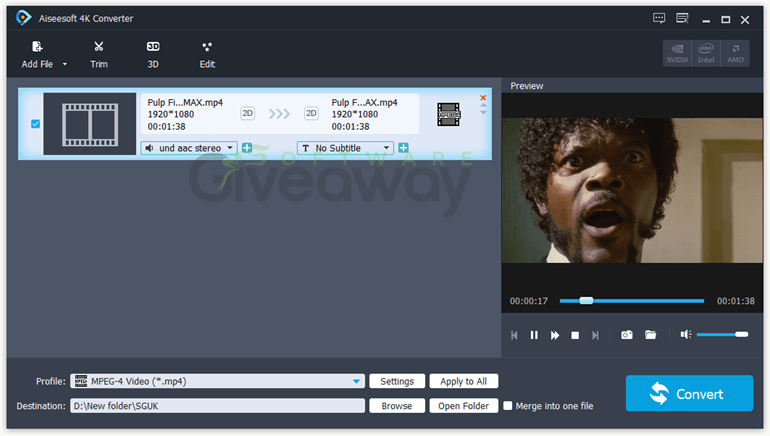The height and width of the screenshot is (436, 770).
Task: Take a snapshot with camera icon
Action: (x=627, y=335)
